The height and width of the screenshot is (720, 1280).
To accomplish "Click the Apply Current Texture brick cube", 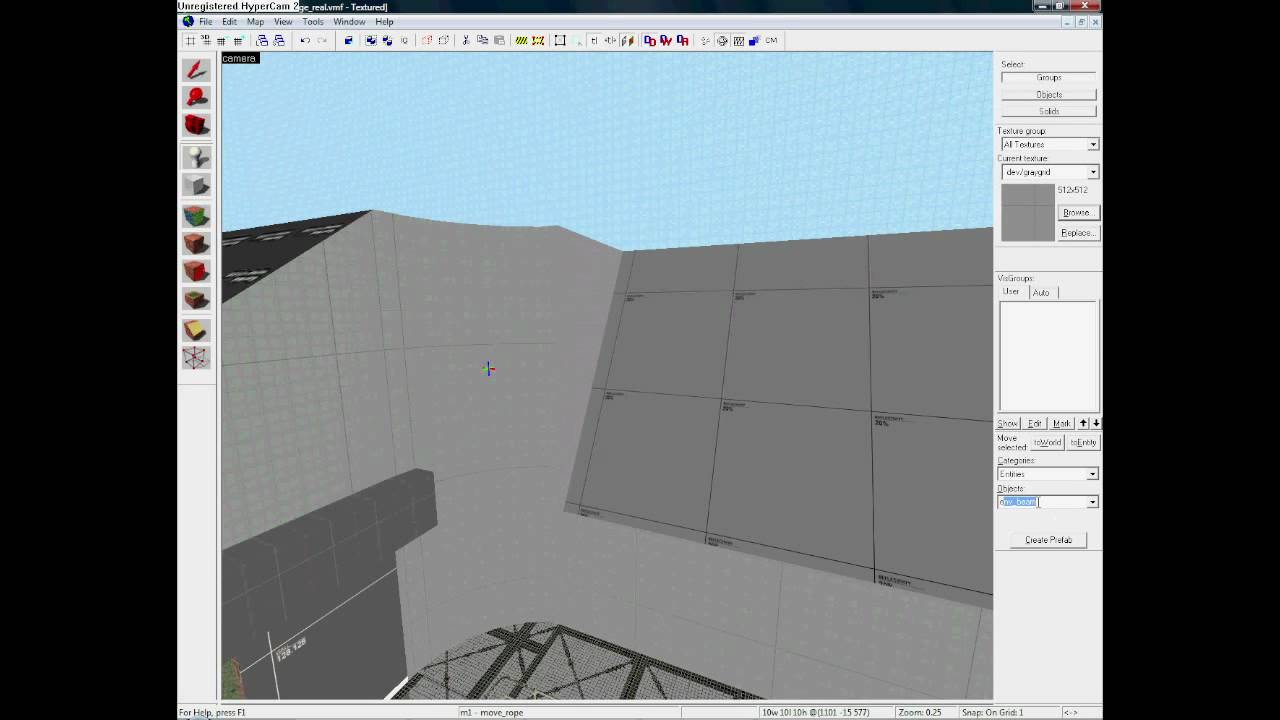I will pos(196,243).
